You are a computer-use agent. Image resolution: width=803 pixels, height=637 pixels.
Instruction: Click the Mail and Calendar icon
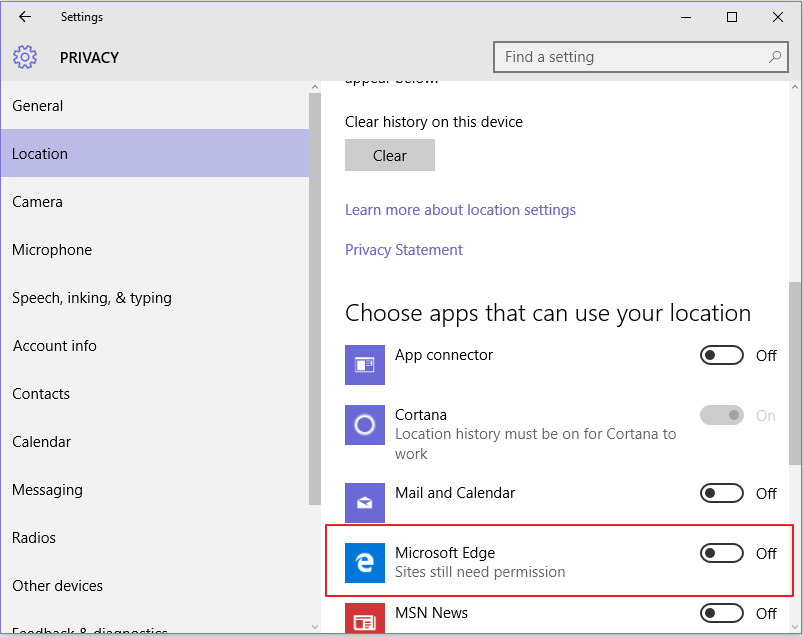tap(364, 502)
